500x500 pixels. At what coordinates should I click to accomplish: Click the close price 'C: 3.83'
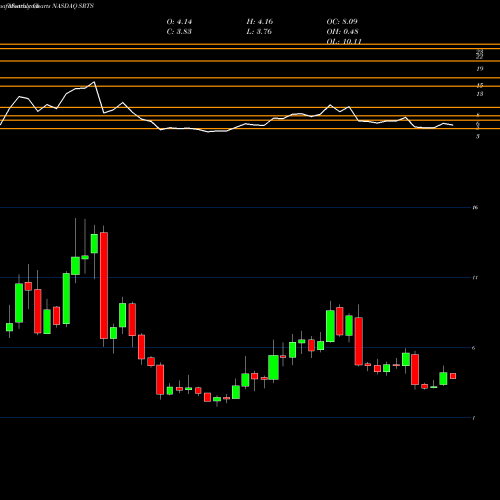pyautogui.click(x=179, y=32)
